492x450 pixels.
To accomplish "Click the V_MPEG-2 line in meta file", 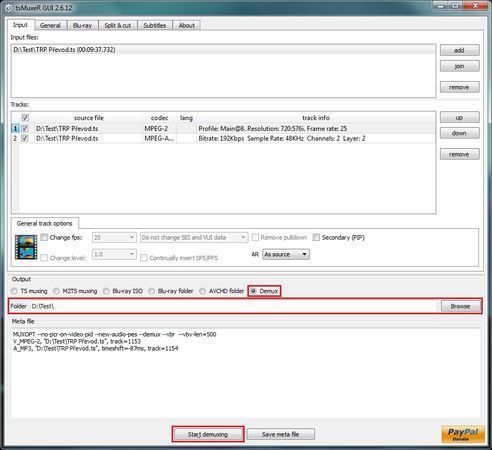I will [x=77, y=341].
